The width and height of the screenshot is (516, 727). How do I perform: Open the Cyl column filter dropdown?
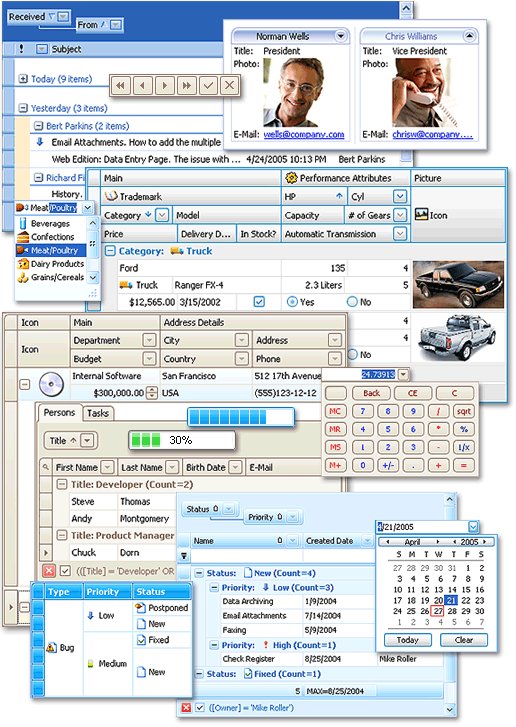point(400,196)
